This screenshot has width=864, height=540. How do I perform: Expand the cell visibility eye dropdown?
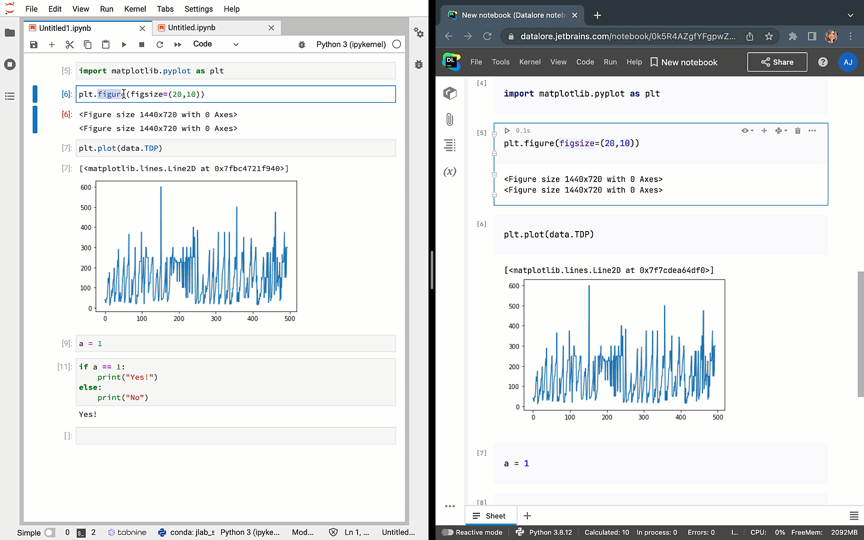pyautogui.click(x=747, y=131)
